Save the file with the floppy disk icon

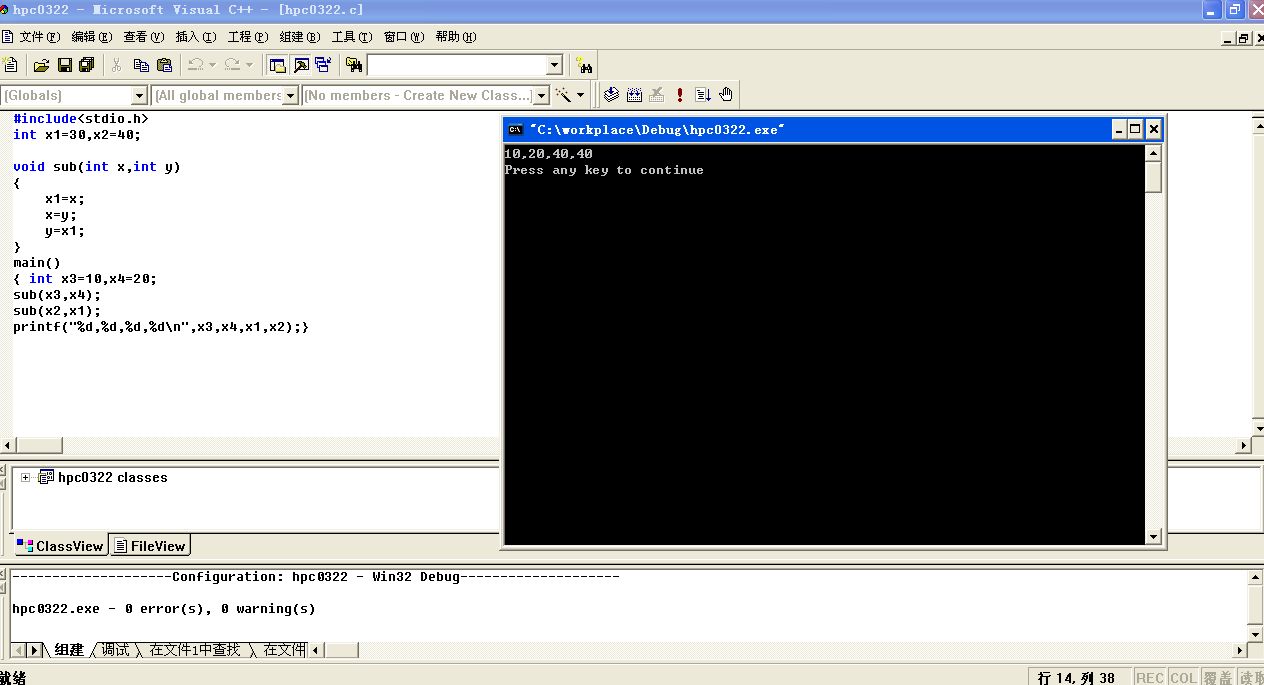point(64,65)
